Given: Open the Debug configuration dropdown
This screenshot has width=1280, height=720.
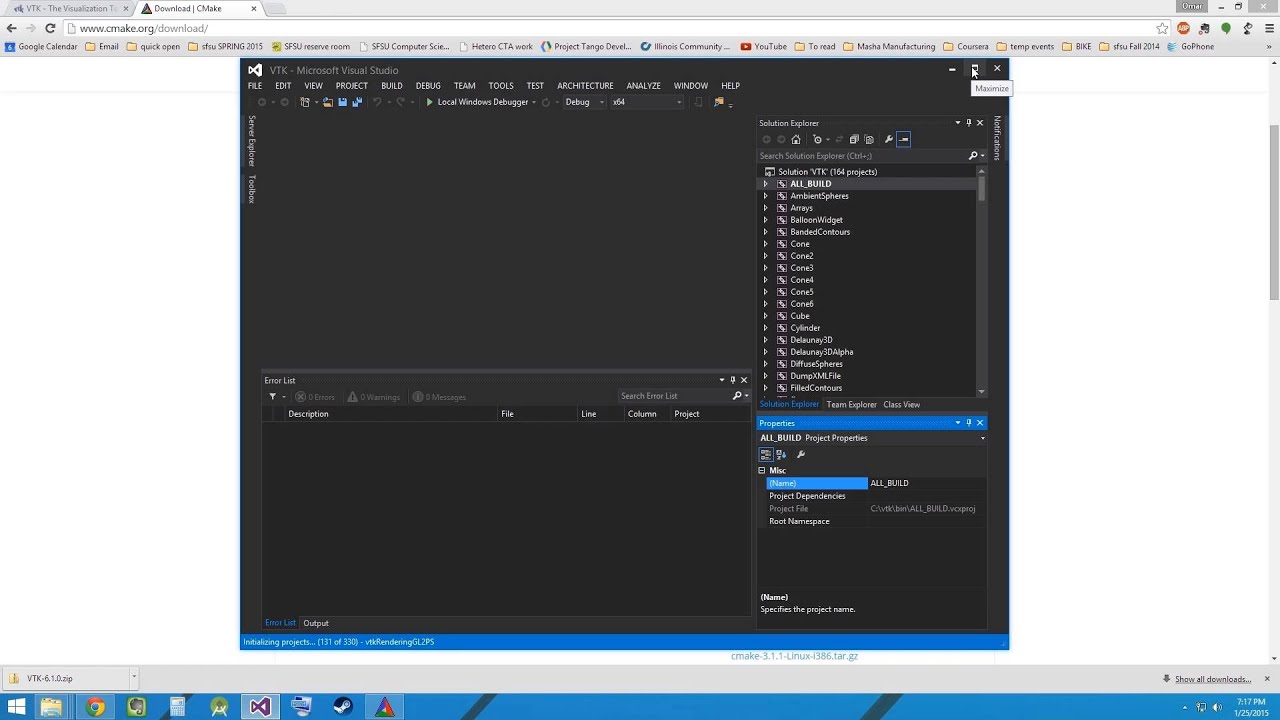Looking at the screenshot, I should click(x=584, y=102).
